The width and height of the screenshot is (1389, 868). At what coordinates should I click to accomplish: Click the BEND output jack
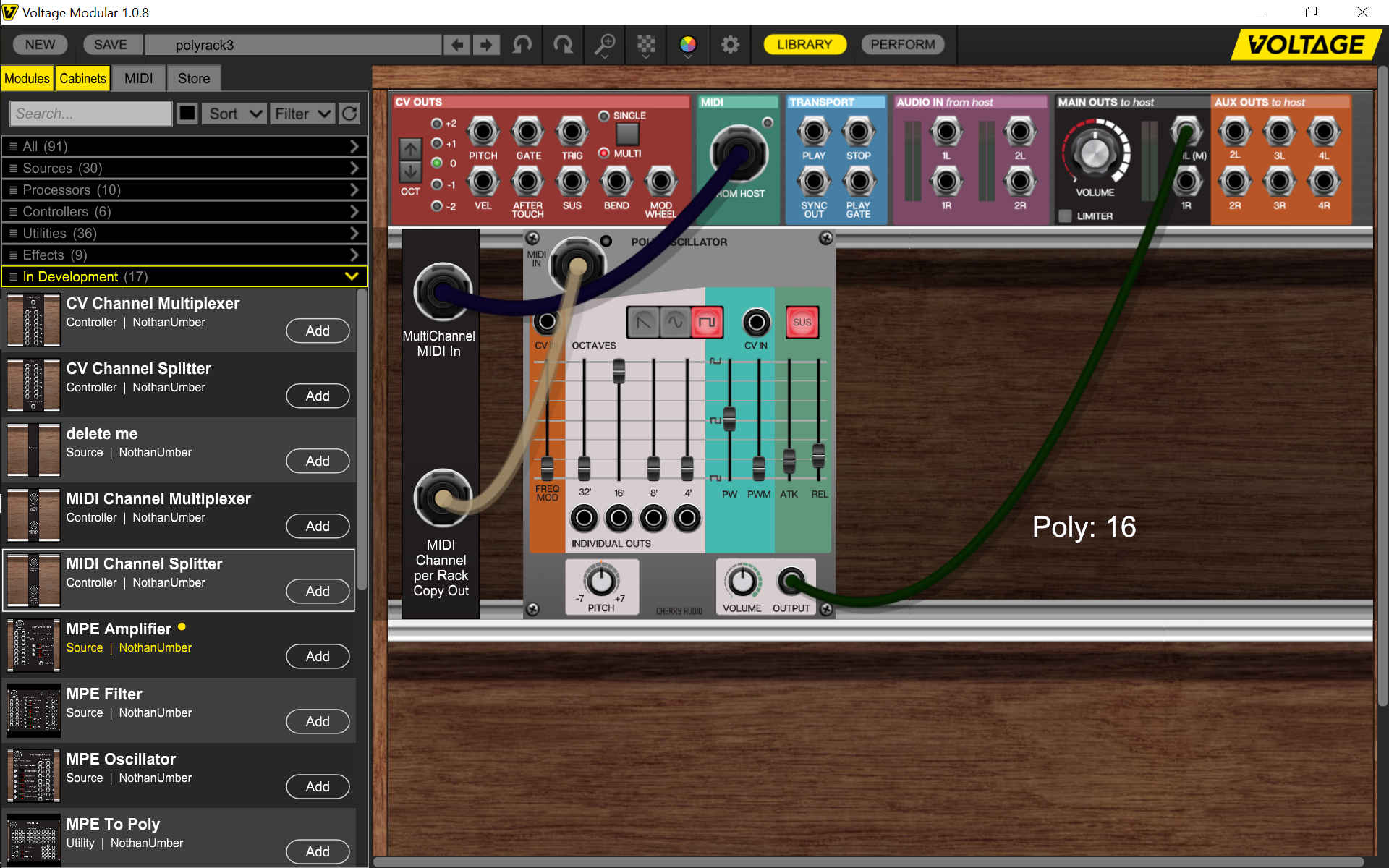pos(616,182)
